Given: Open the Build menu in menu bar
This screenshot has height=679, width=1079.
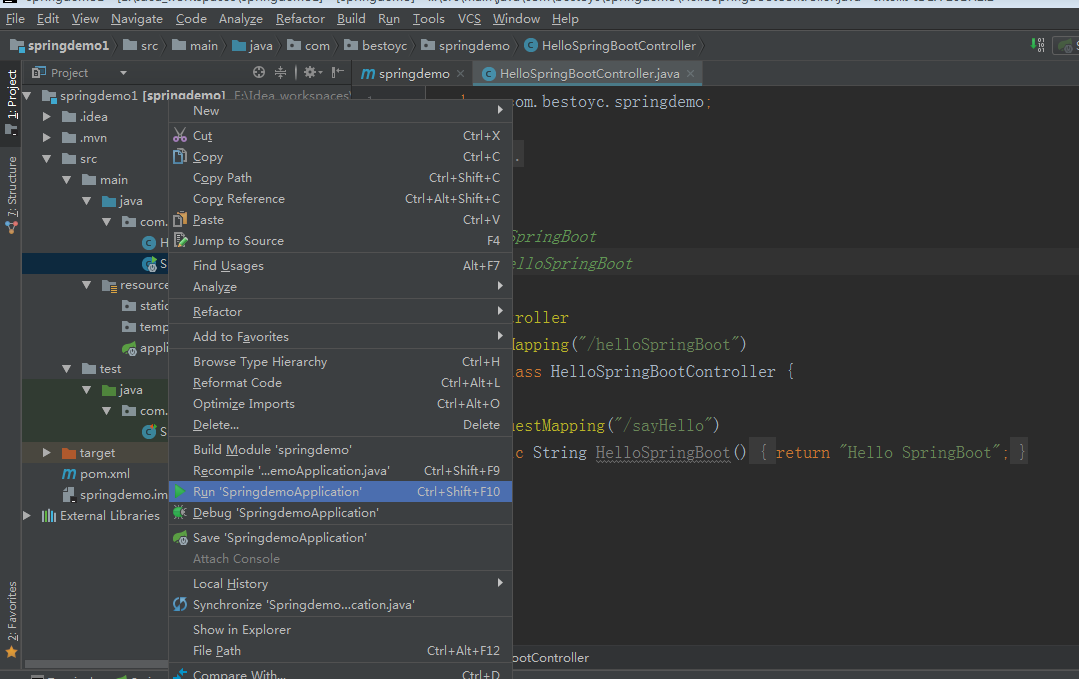Looking at the screenshot, I should (351, 19).
